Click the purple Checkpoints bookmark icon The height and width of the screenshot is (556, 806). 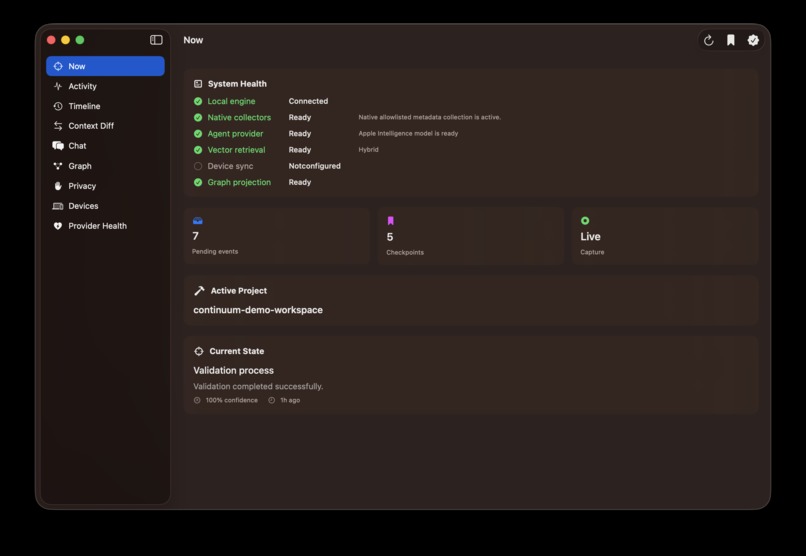tap(391, 221)
